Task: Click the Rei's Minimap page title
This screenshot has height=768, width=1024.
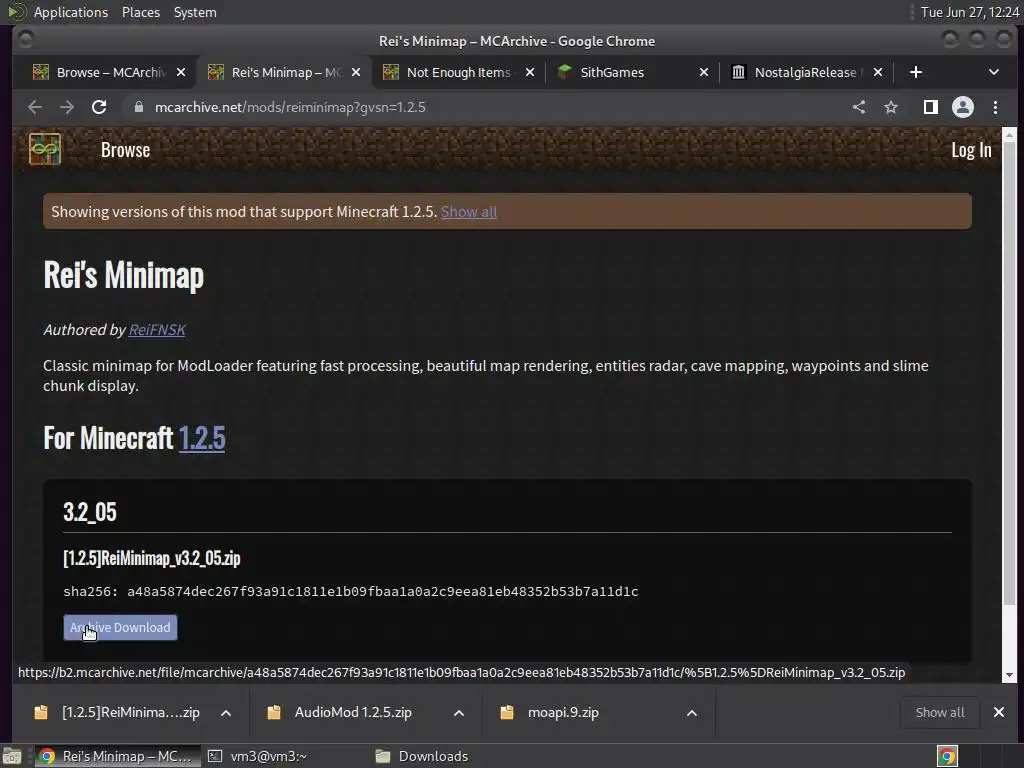Action: click(123, 275)
